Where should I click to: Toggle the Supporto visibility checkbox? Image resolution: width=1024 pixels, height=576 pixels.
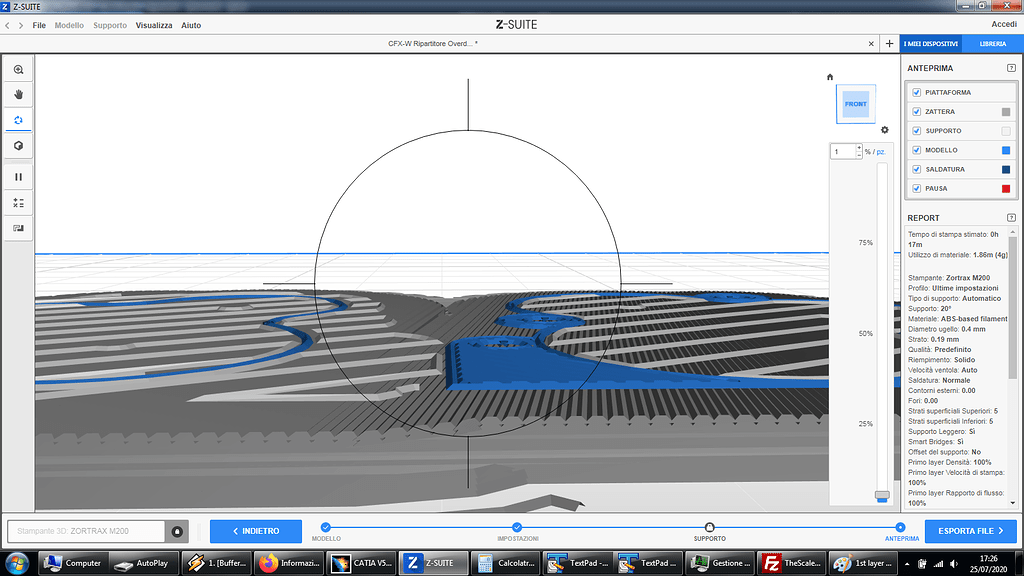(x=917, y=131)
